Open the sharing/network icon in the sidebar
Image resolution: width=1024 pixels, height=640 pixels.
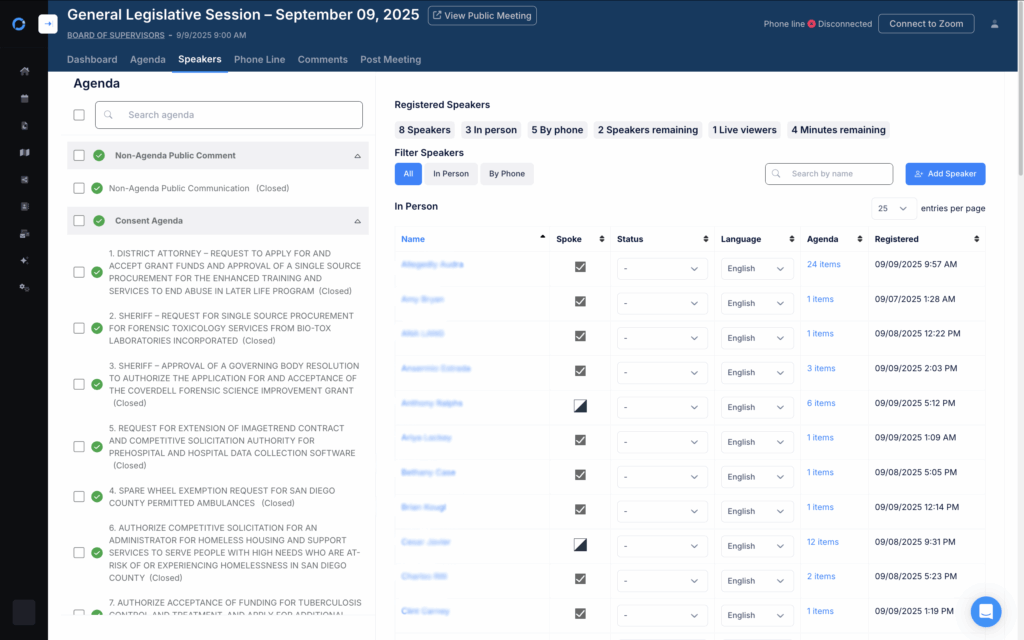point(24,178)
